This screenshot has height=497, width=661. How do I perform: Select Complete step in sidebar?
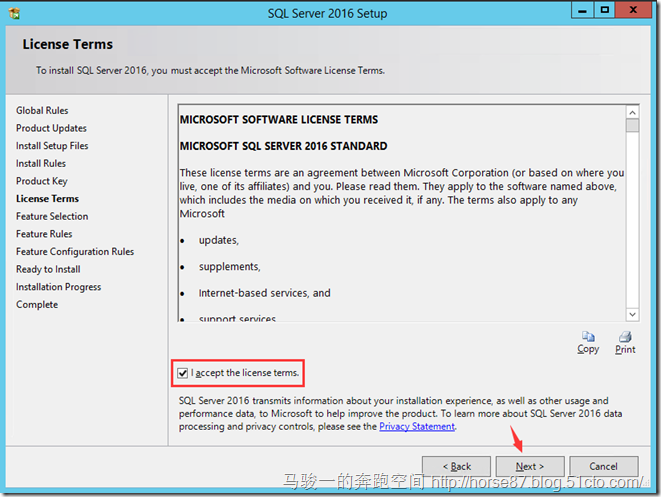point(37,305)
